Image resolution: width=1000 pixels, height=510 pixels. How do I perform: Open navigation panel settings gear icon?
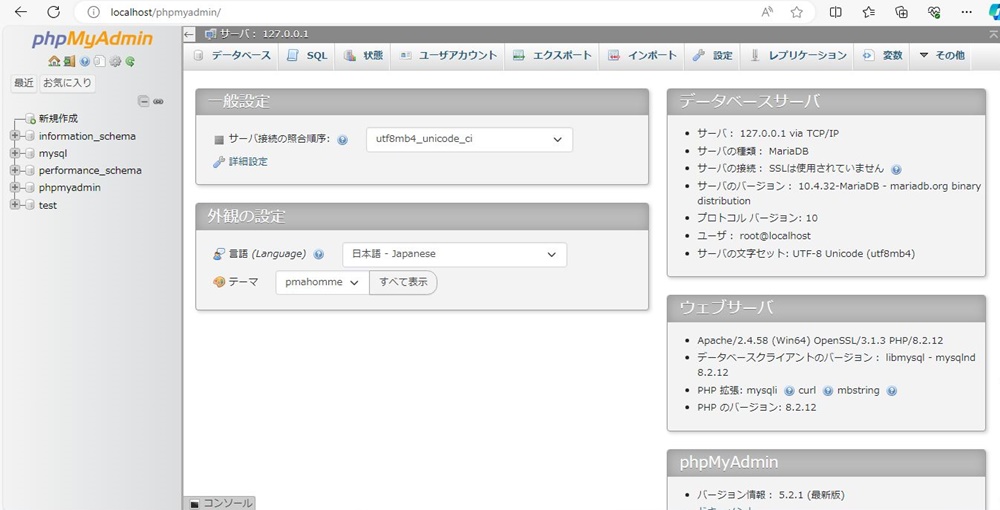(x=115, y=61)
